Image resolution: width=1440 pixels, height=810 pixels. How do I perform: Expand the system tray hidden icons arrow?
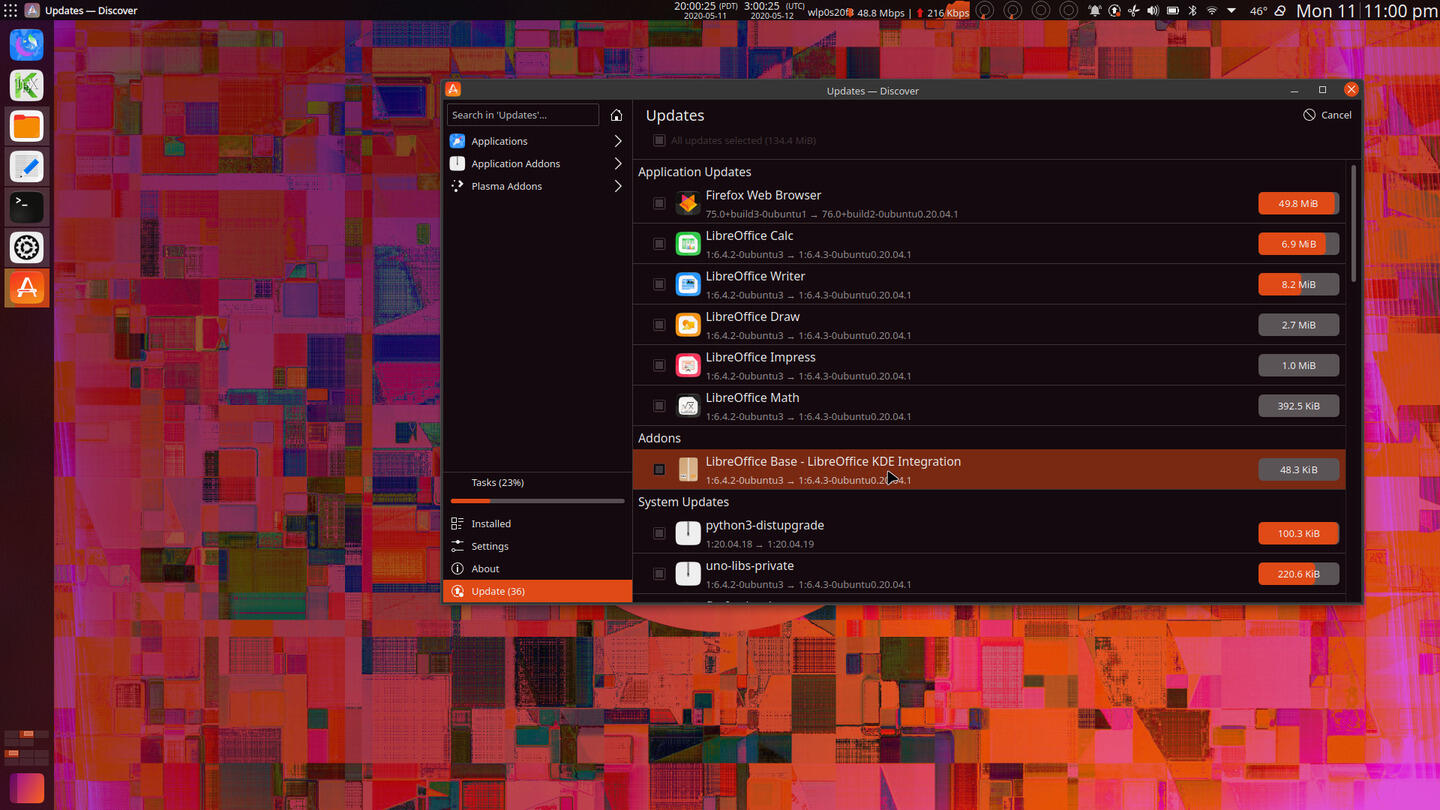(x=1231, y=11)
